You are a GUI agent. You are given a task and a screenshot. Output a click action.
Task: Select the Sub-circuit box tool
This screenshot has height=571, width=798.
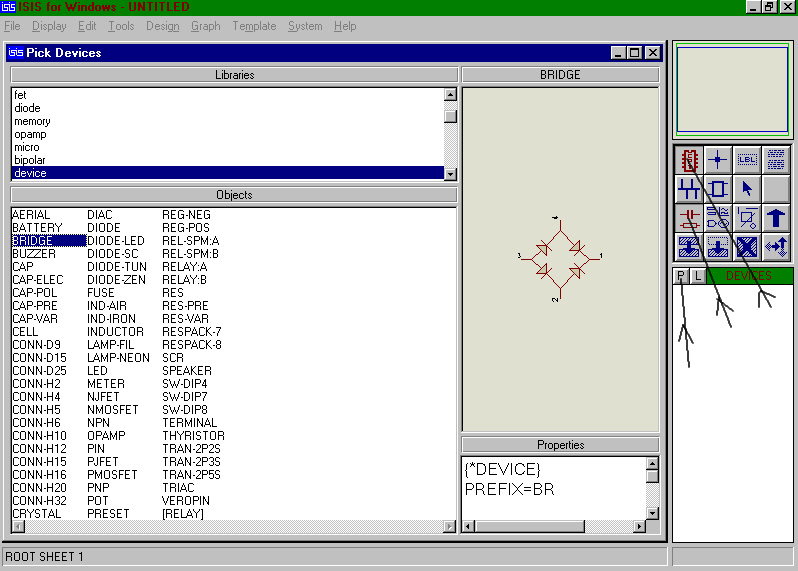[x=717, y=188]
